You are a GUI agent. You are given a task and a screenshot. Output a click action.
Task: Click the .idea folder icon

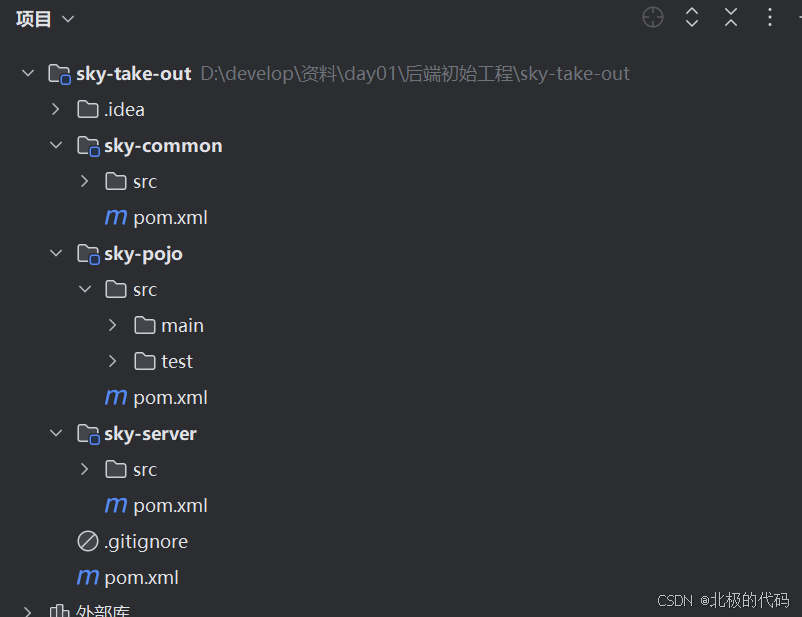[x=88, y=109]
